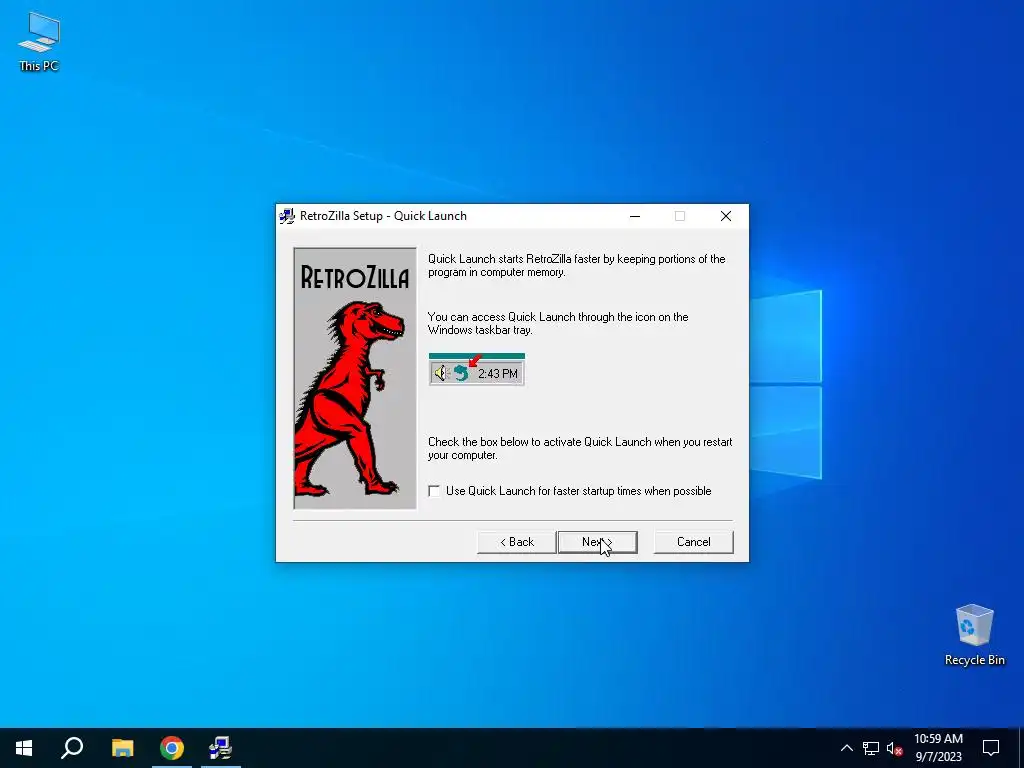
Task: Open the Recycle Bin desktop icon
Action: pyautogui.click(x=974, y=635)
